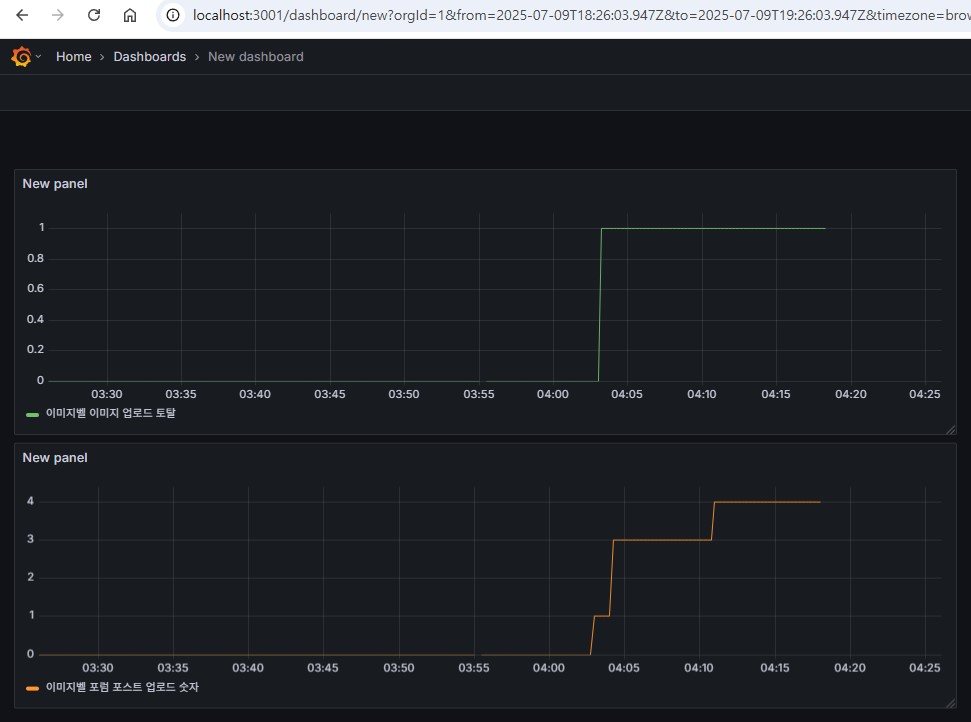Open the top panel's New panel title menu
The height and width of the screenshot is (722, 971).
click(x=55, y=184)
